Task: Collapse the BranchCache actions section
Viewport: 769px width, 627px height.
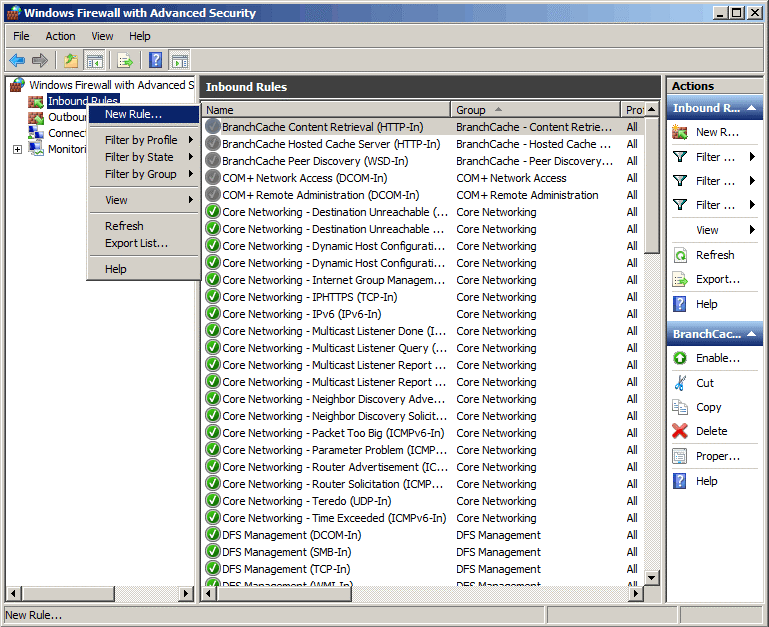Action: (751, 334)
